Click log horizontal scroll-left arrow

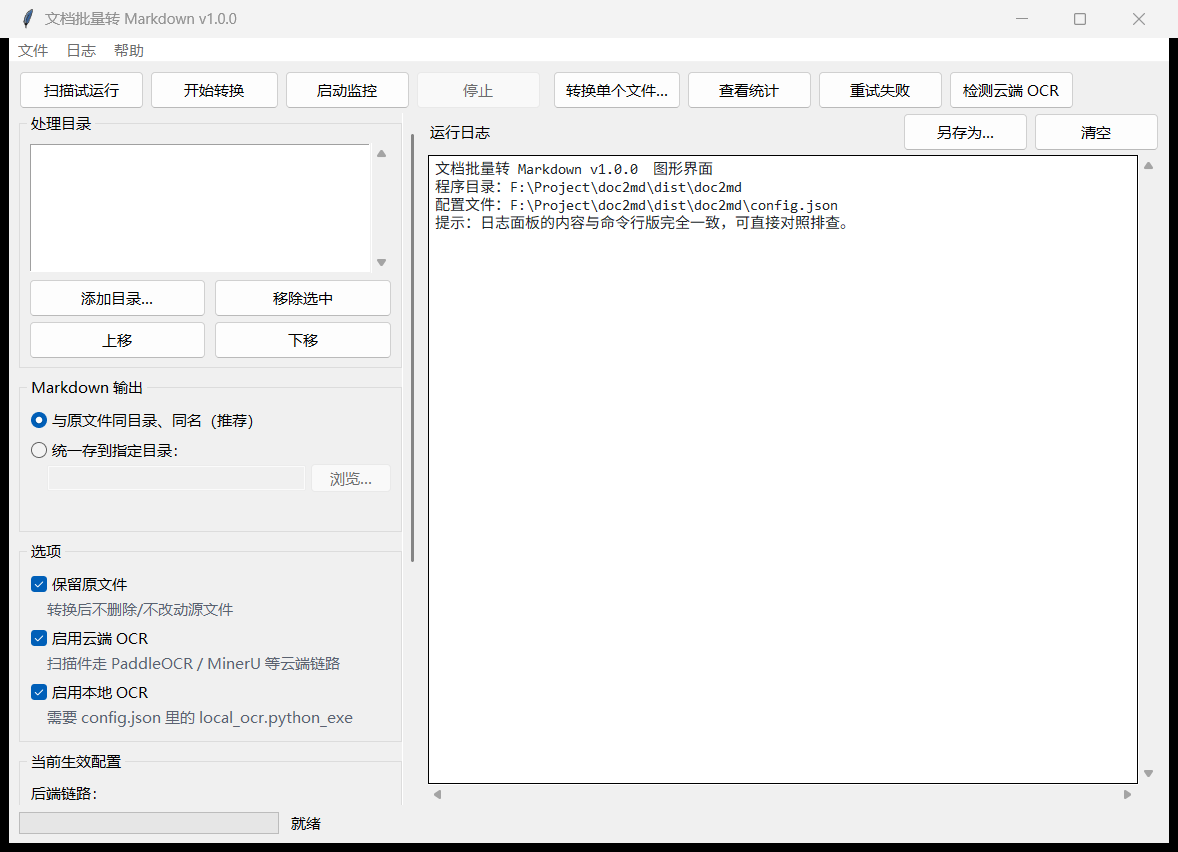(x=437, y=794)
